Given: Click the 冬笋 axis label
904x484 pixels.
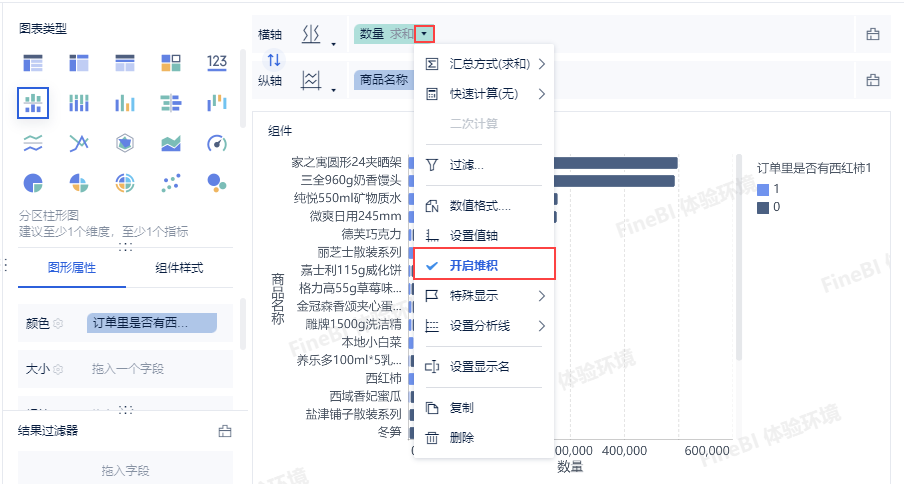Looking at the screenshot, I should tap(390, 432).
